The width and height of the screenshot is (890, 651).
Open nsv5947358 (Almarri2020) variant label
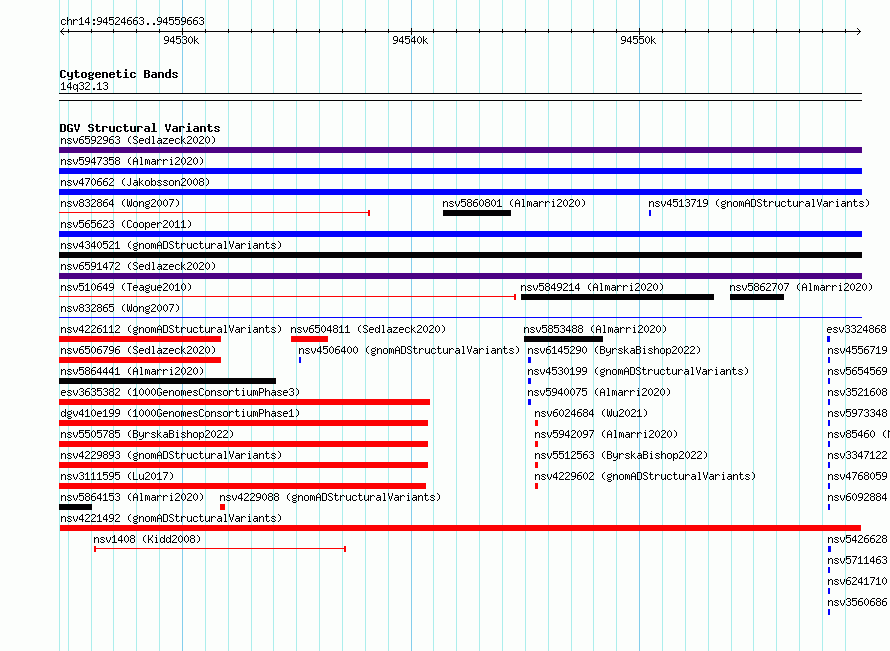click(x=132, y=161)
